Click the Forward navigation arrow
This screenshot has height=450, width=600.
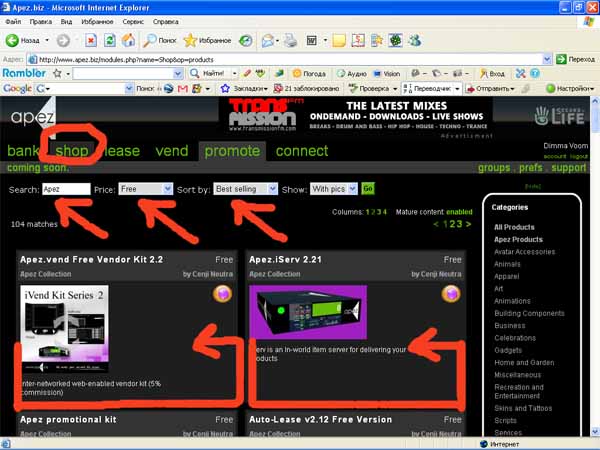(x=64, y=40)
